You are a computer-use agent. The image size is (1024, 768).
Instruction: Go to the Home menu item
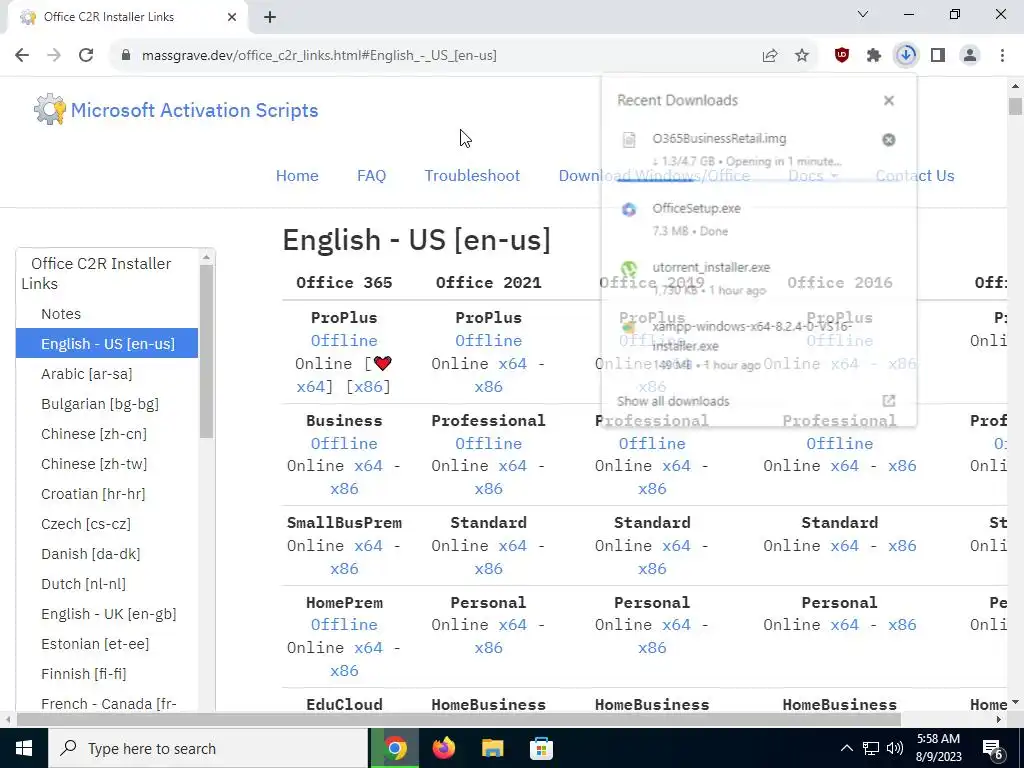pyautogui.click(x=297, y=176)
